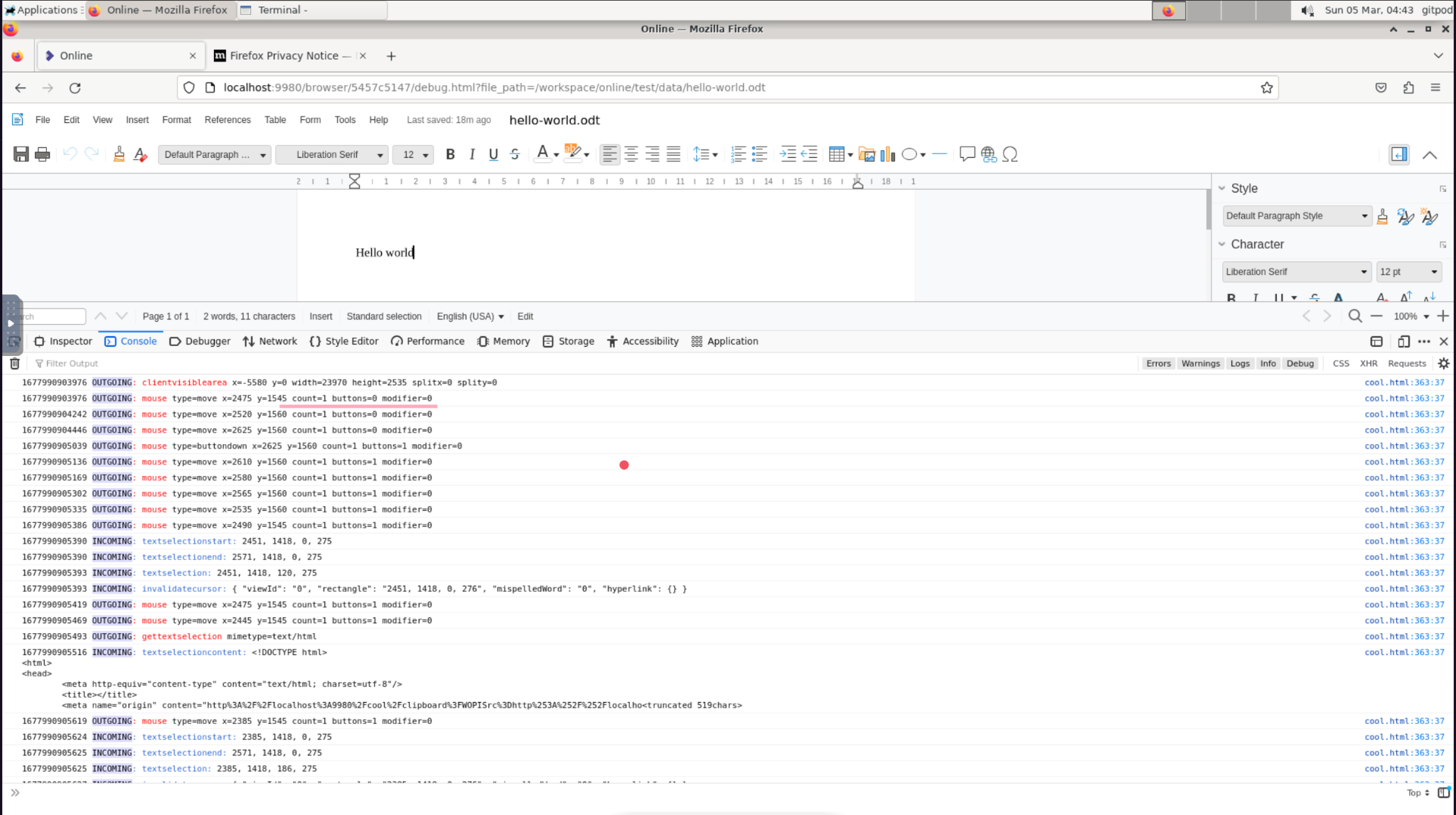Screen dimensions: 1456x815
Task: Click the Insert hyperlink globe icon
Action: coord(988,154)
